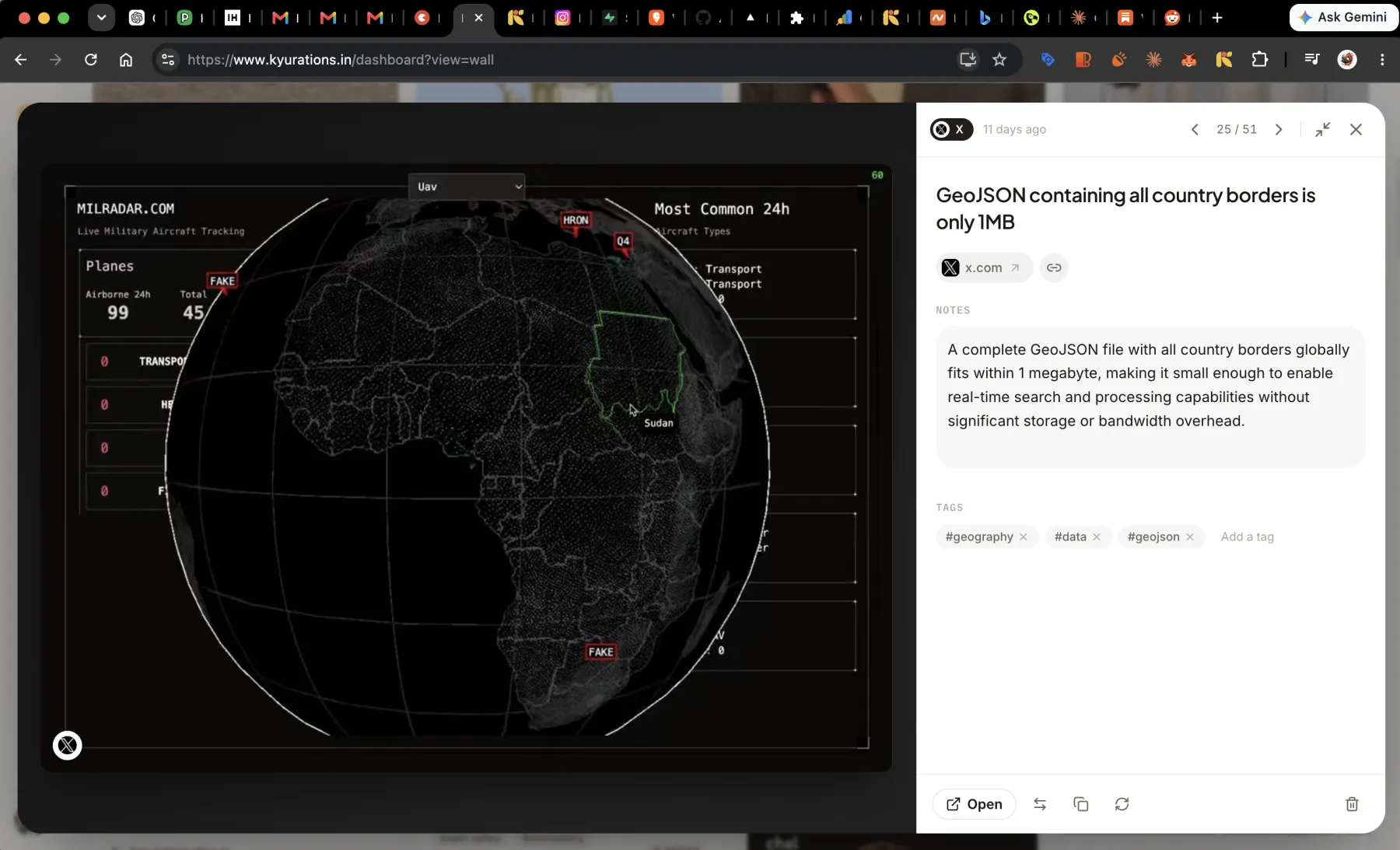The height and width of the screenshot is (850, 1400).
Task: Click the Open button
Action: (974, 804)
